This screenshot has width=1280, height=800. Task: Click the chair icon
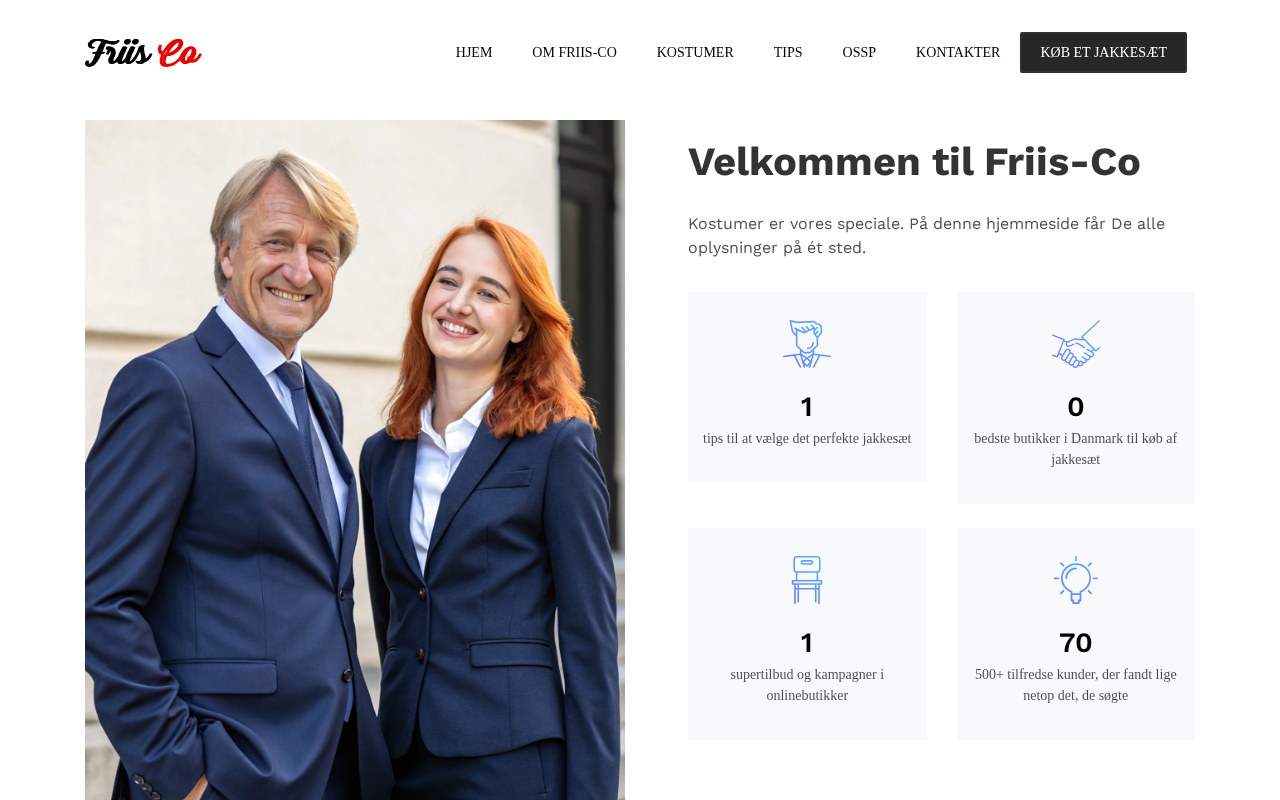click(x=807, y=580)
